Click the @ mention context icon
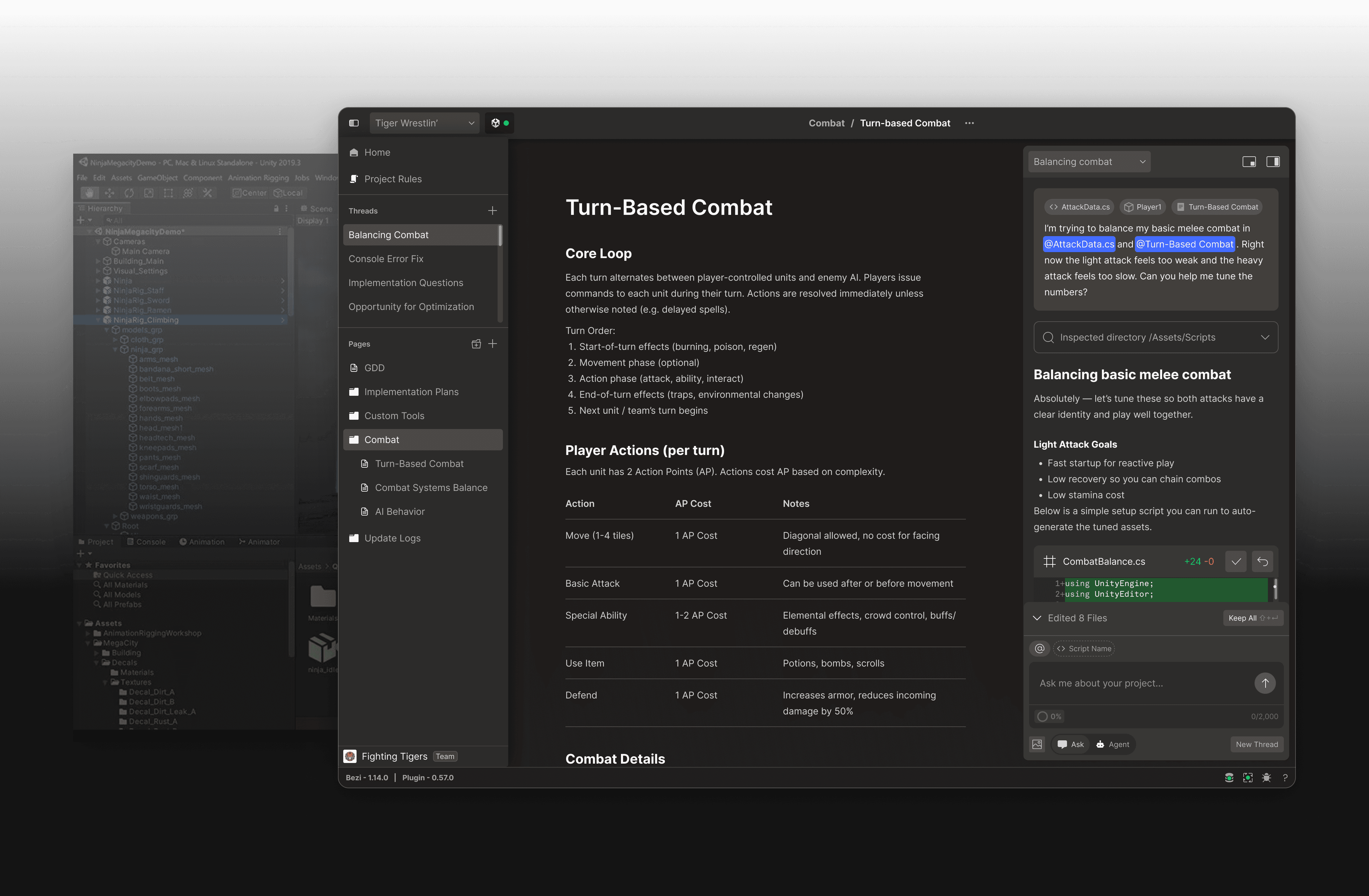 click(1039, 649)
